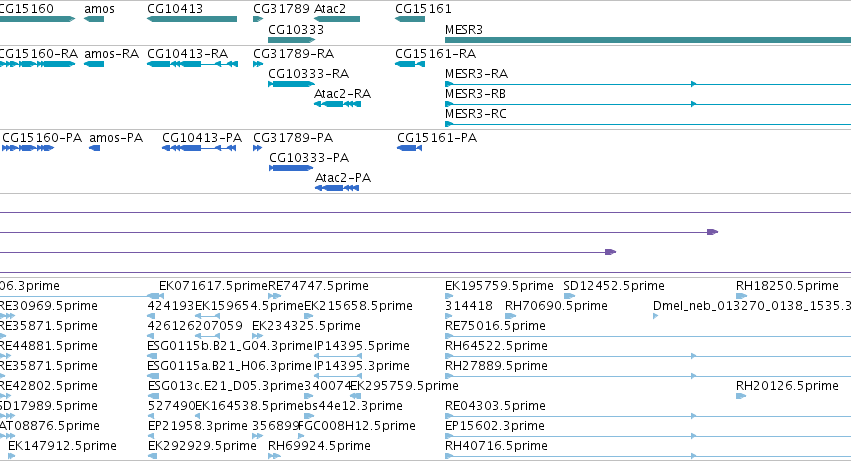This screenshot has height=461, width=851.
Task: Click EST label RE42802.5prime
Action: 48,386
